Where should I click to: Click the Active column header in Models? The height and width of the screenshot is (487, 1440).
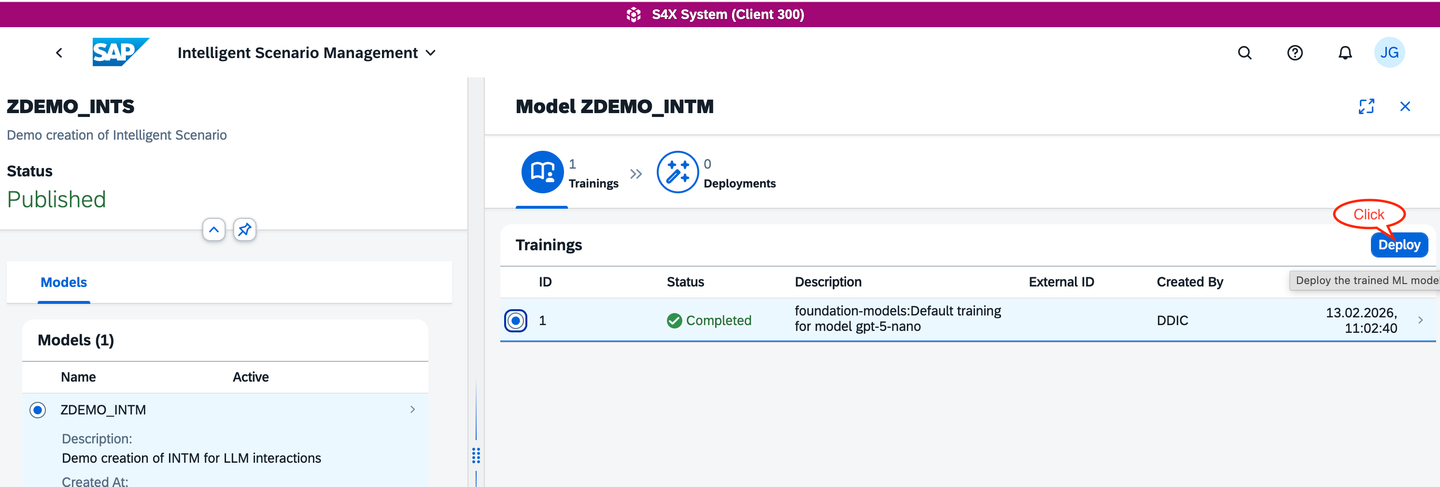point(251,377)
